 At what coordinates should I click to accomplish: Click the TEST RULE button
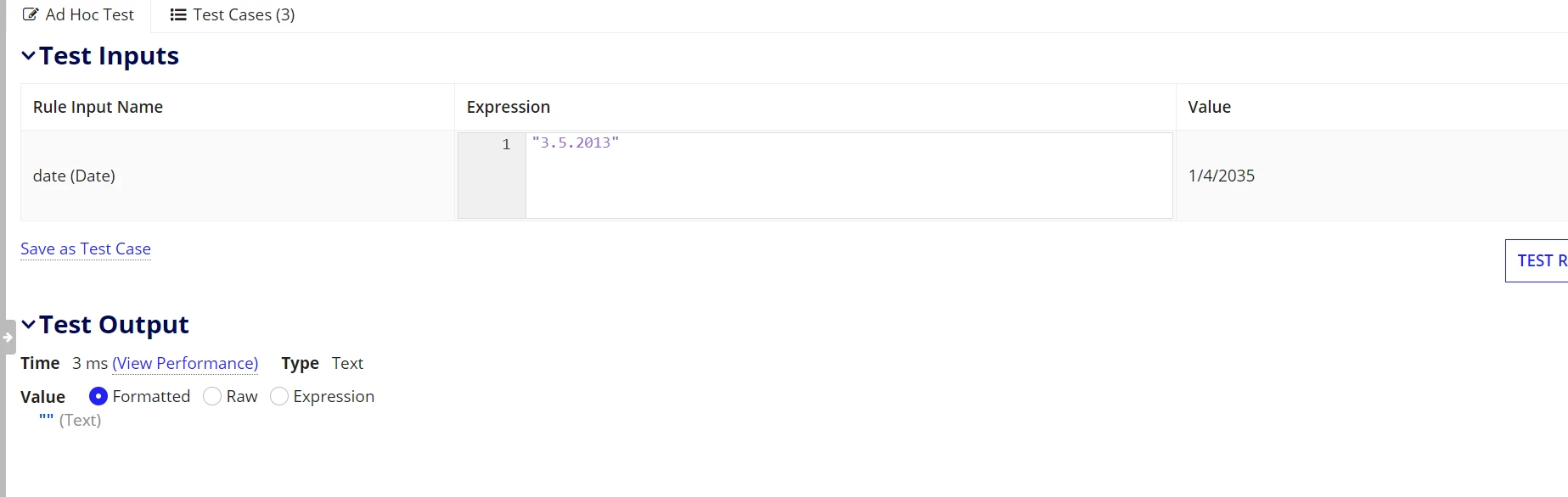(x=1537, y=260)
